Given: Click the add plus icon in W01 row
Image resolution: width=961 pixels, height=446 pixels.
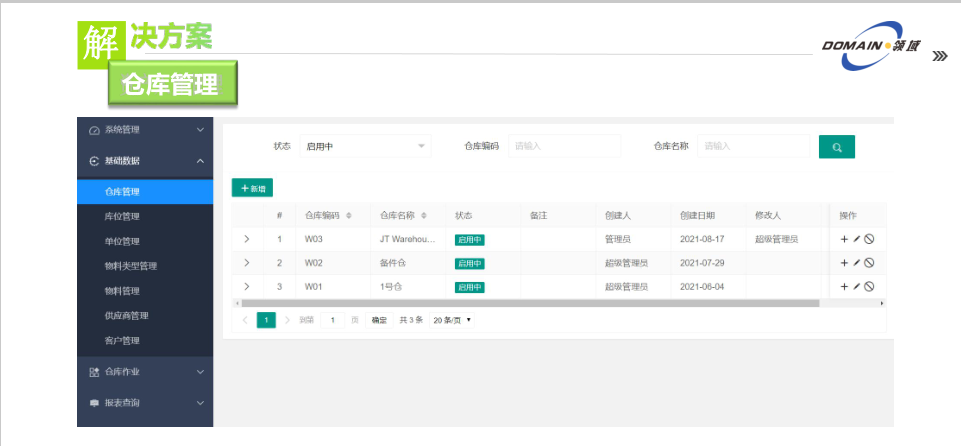Looking at the screenshot, I should pyautogui.click(x=844, y=286).
